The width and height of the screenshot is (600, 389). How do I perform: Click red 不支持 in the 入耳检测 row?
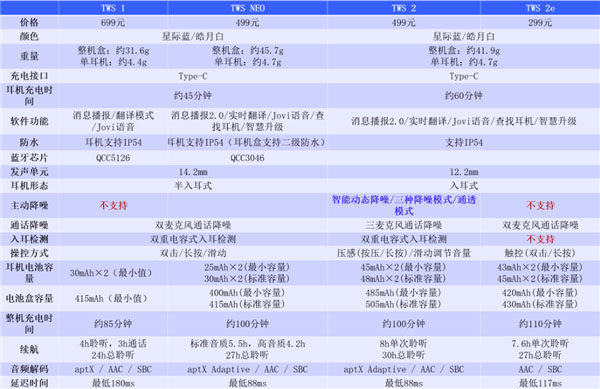pyautogui.click(x=540, y=239)
